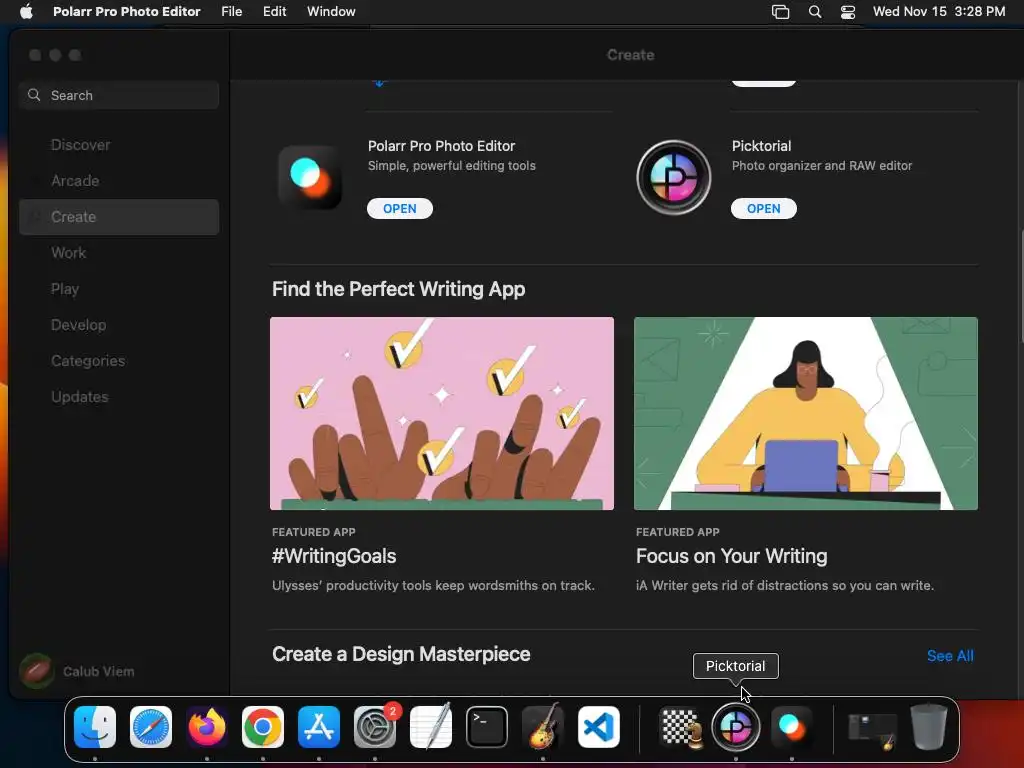This screenshot has height=768, width=1024.
Task: Click "Create a Design Masterpiece" heading
Action: coord(401,654)
